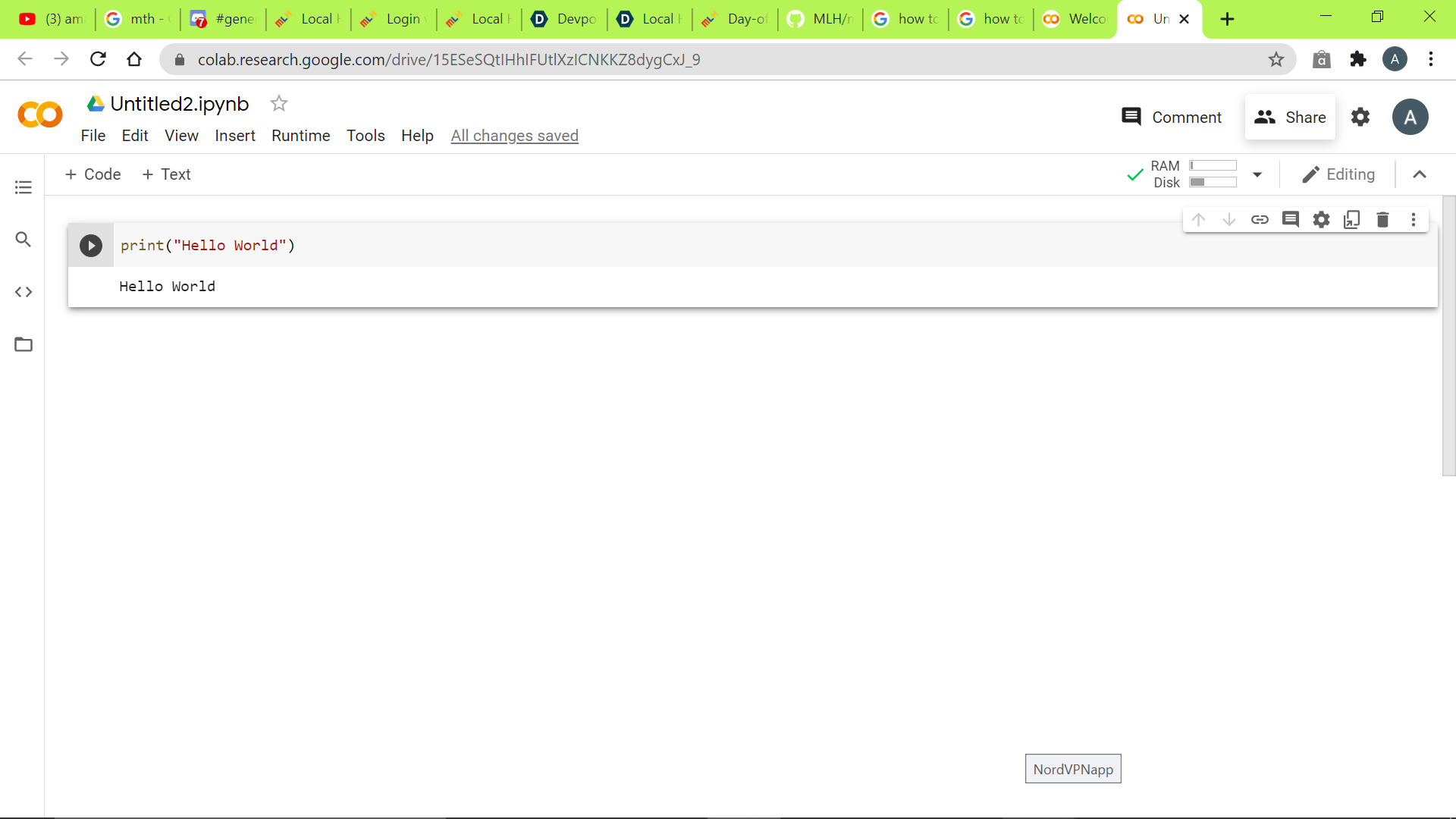Click the Share button

[1290, 117]
